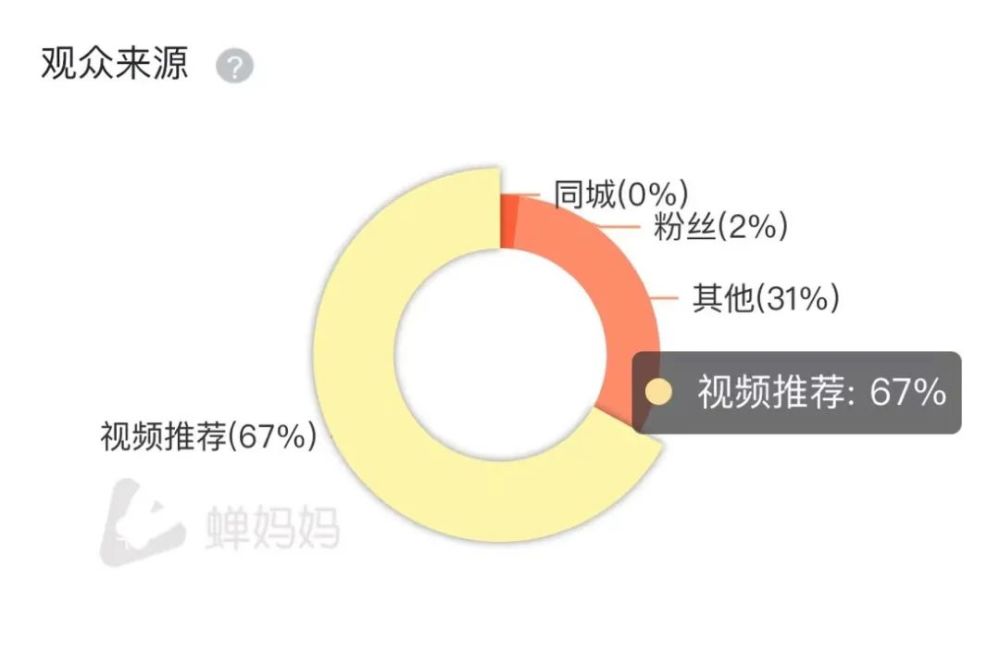The image size is (1000, 654).
Task: Click the 蝉妈妈 watermark text
Action: 272,527
